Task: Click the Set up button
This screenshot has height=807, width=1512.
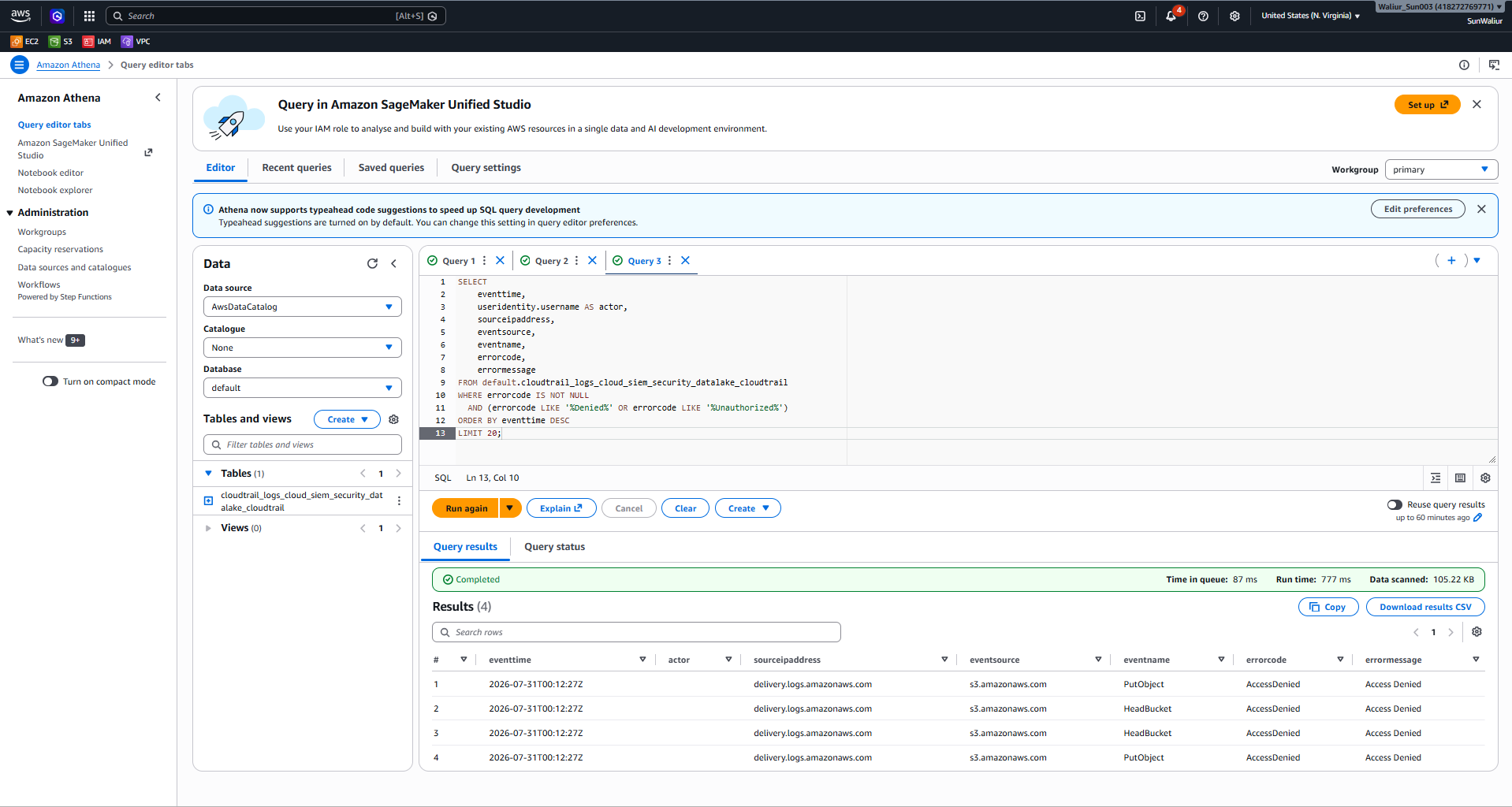Action: coord(1428,105)
